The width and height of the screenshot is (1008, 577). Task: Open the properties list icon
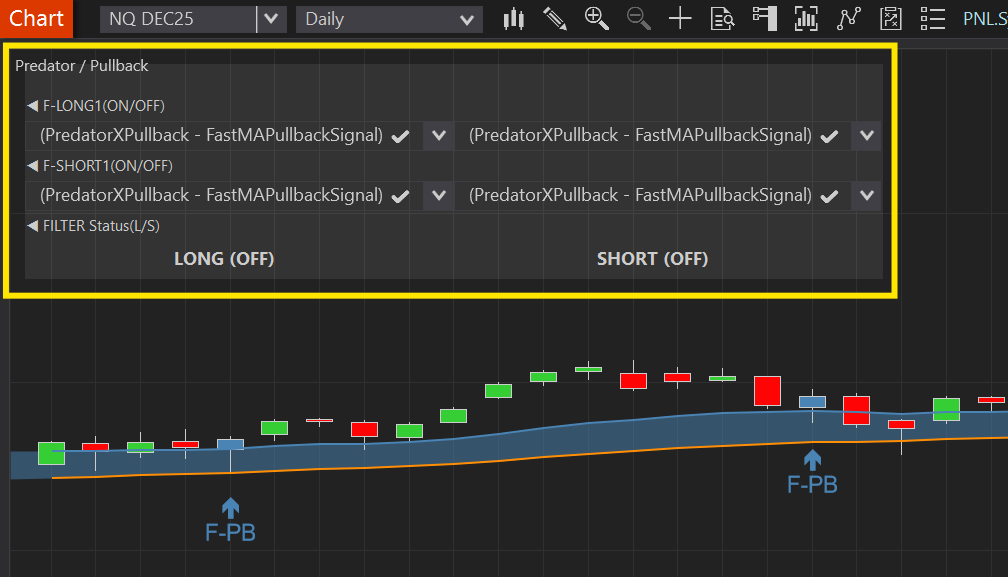[x=932, y=18]
